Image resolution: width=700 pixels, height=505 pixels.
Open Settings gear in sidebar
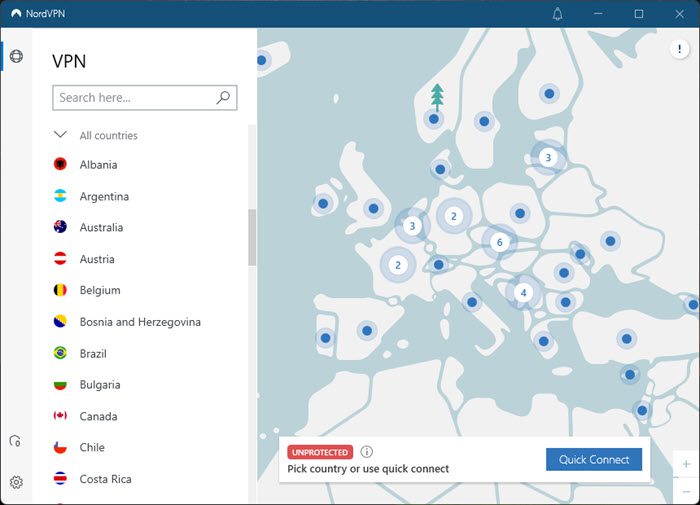[17, 482]
